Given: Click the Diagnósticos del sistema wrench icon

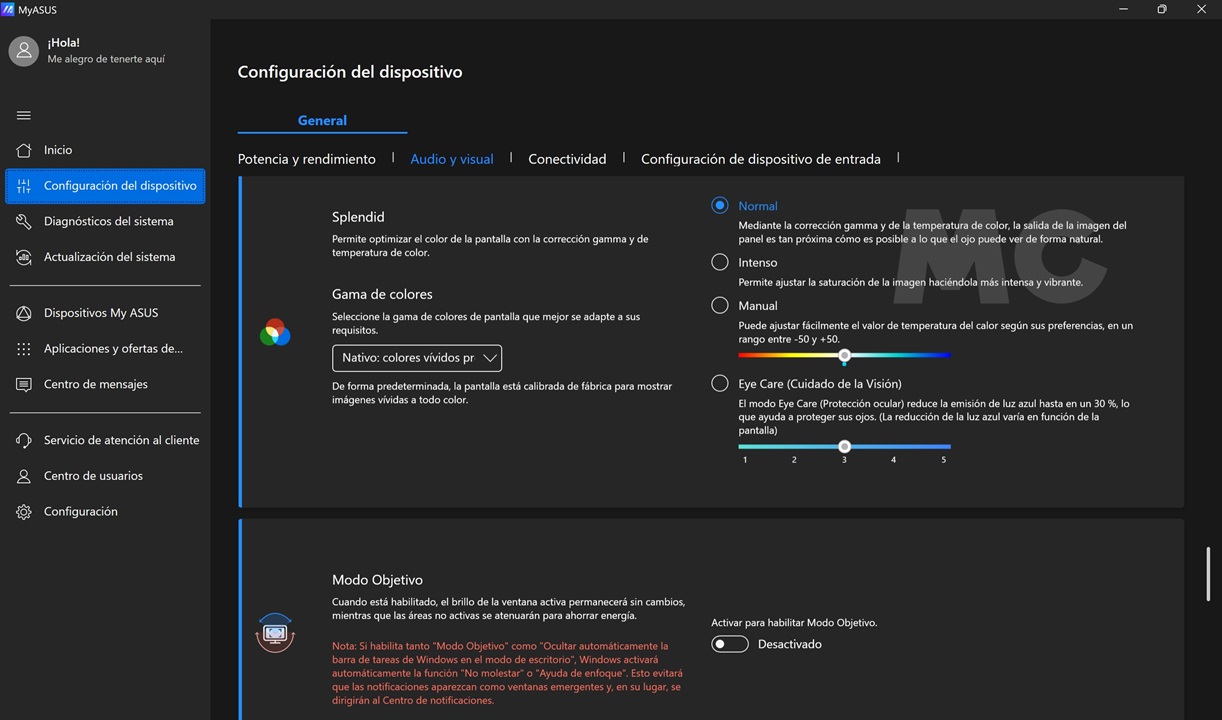Looking at the screenshot, I should pos(24,221).
